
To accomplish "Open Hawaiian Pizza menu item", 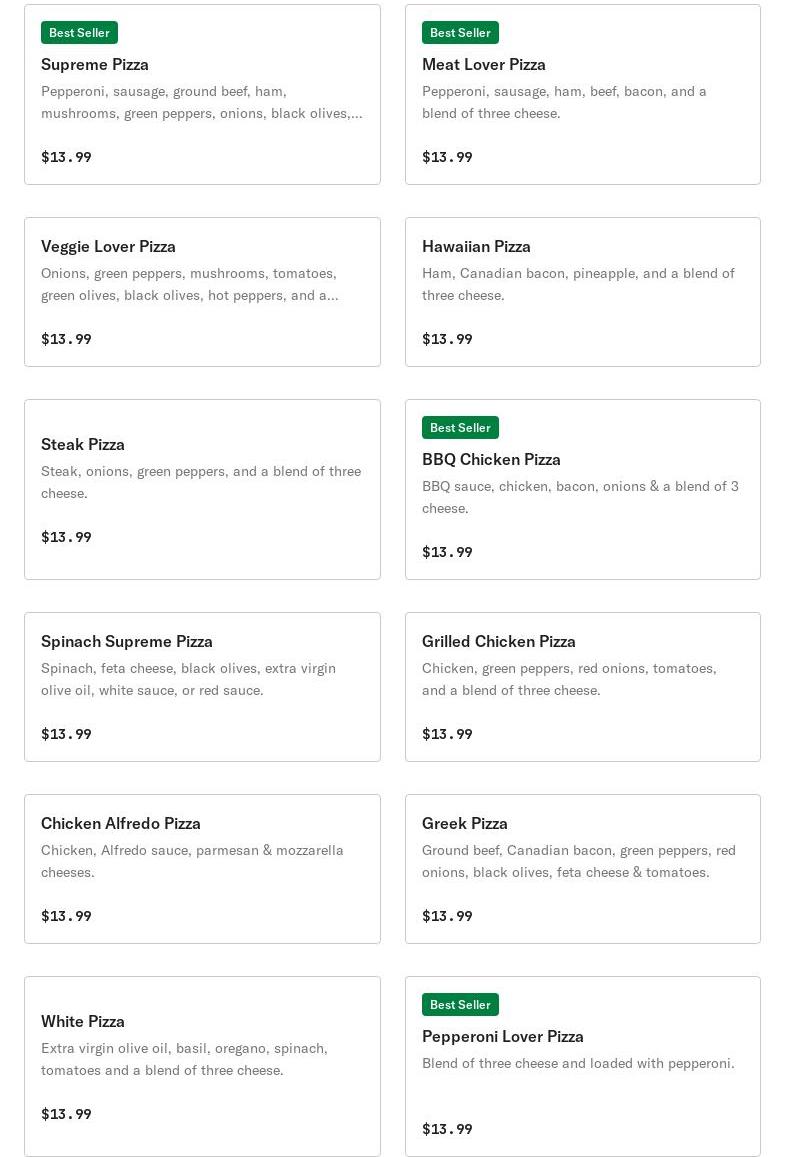I will [x=476, y=246].
